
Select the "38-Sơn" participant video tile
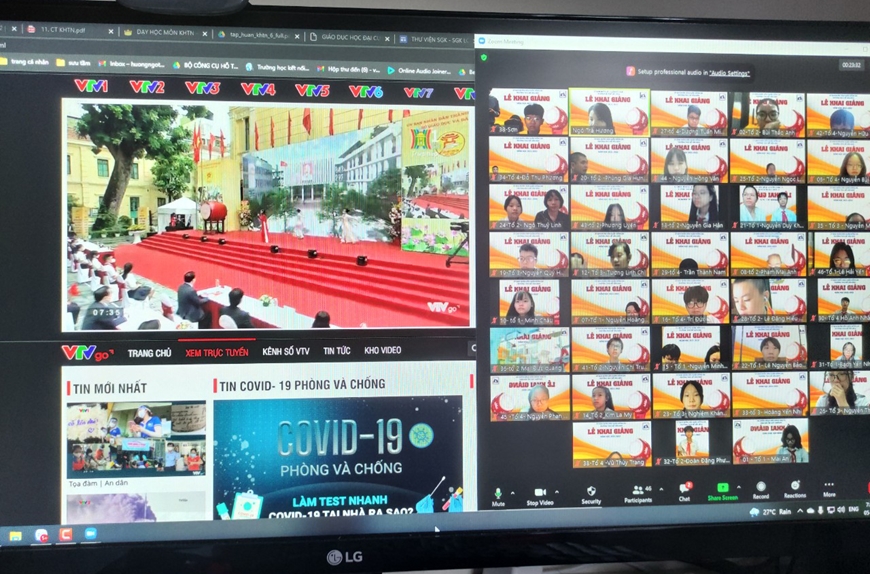click(528, 111)
